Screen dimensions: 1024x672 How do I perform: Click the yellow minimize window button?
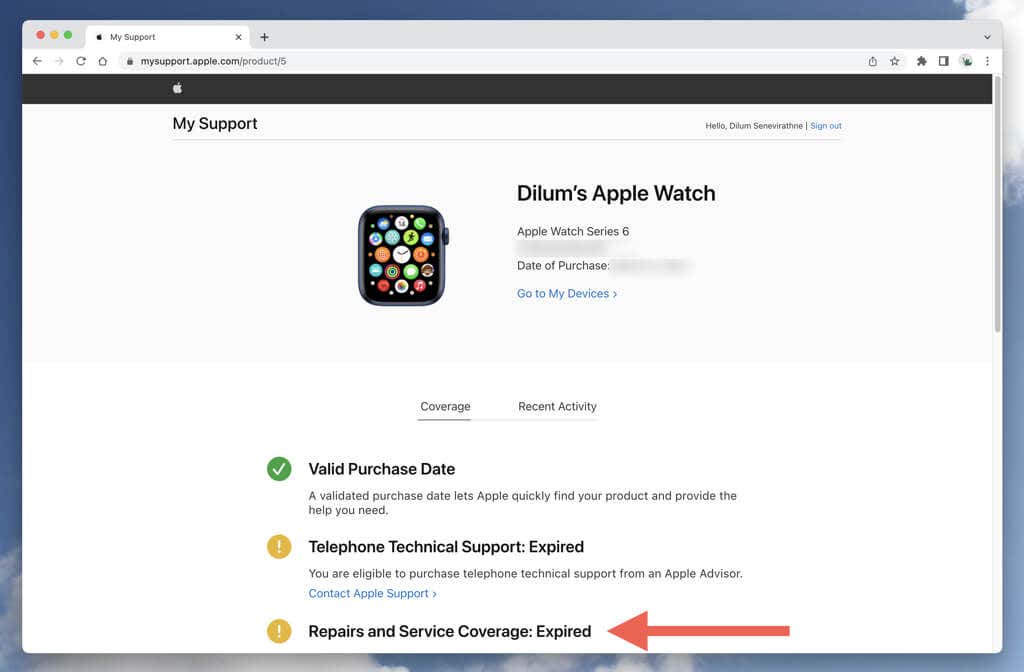pyautogui.click(x=54, y=35)
